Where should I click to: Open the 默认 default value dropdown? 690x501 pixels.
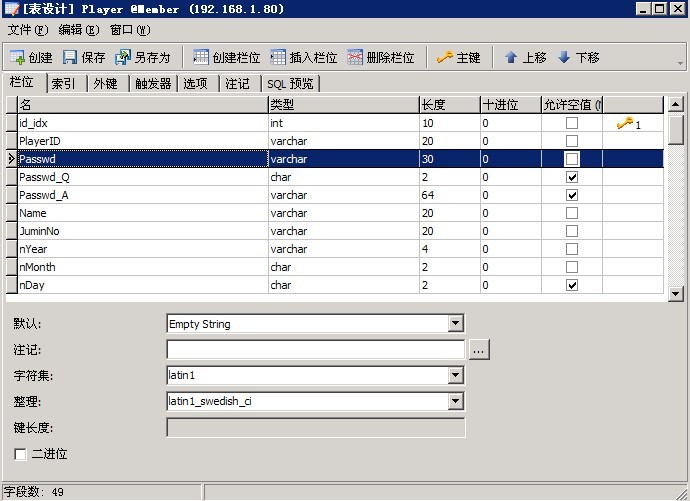[456, 324]
